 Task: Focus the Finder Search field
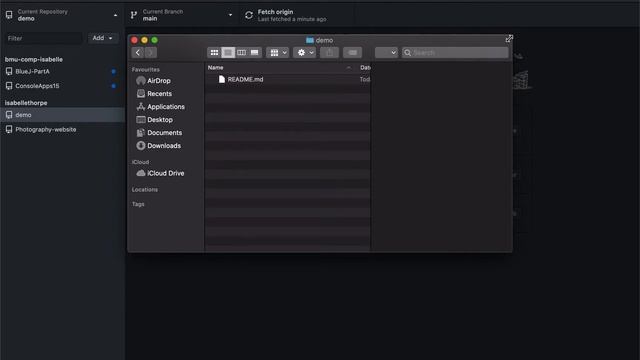455,53
